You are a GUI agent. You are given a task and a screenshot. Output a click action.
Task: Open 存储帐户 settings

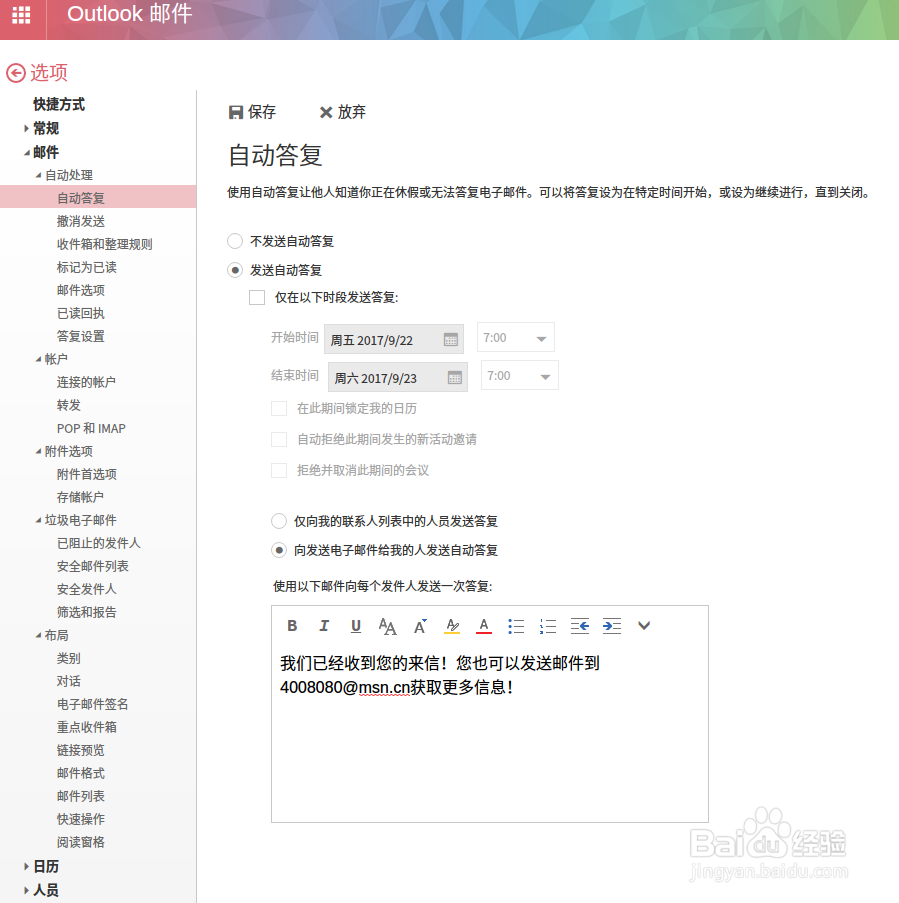click(80, 498)
